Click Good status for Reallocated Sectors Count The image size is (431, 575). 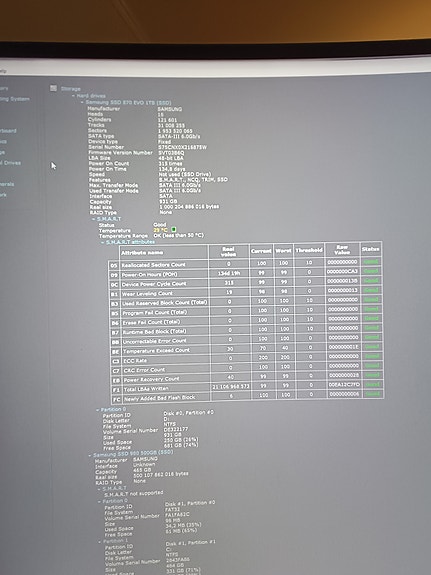pos(371,261)
